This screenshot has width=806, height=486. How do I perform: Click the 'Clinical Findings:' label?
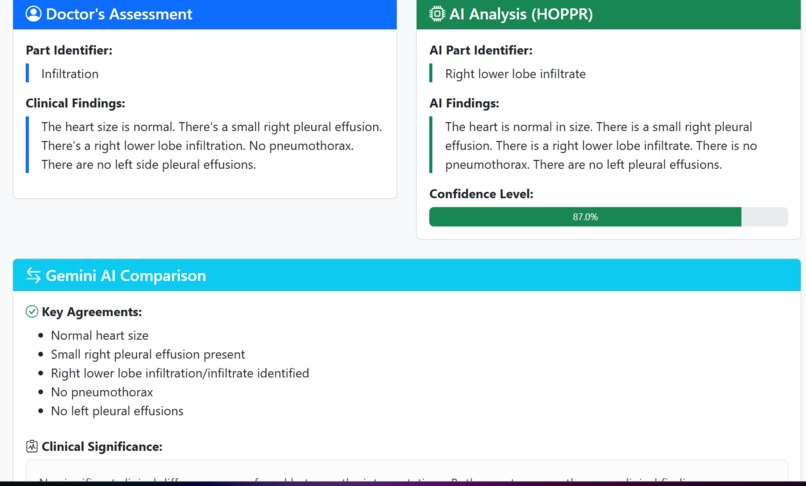[76, 103]
